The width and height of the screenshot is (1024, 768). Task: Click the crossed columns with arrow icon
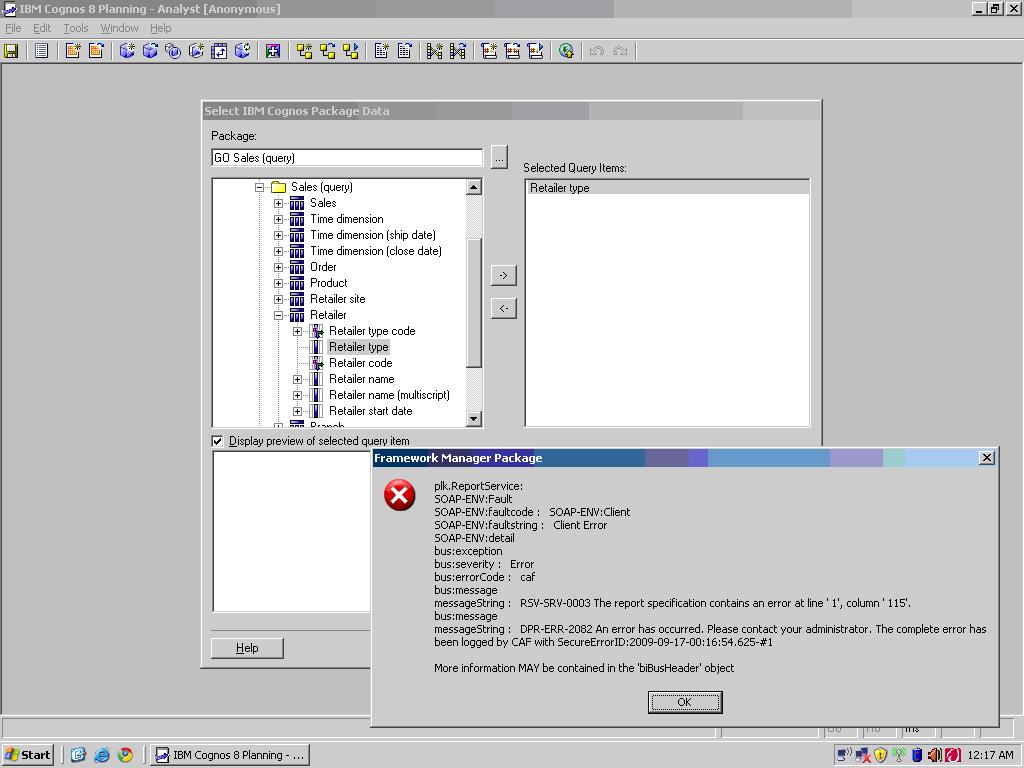(x=458, y=51)
